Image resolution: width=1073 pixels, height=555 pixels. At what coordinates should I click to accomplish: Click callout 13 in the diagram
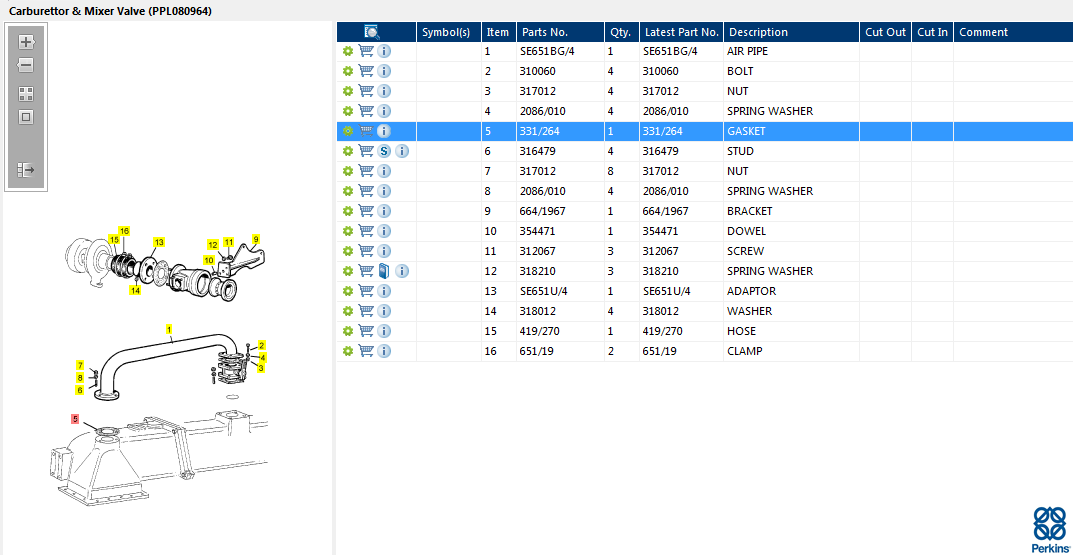(x=159, y=242)
